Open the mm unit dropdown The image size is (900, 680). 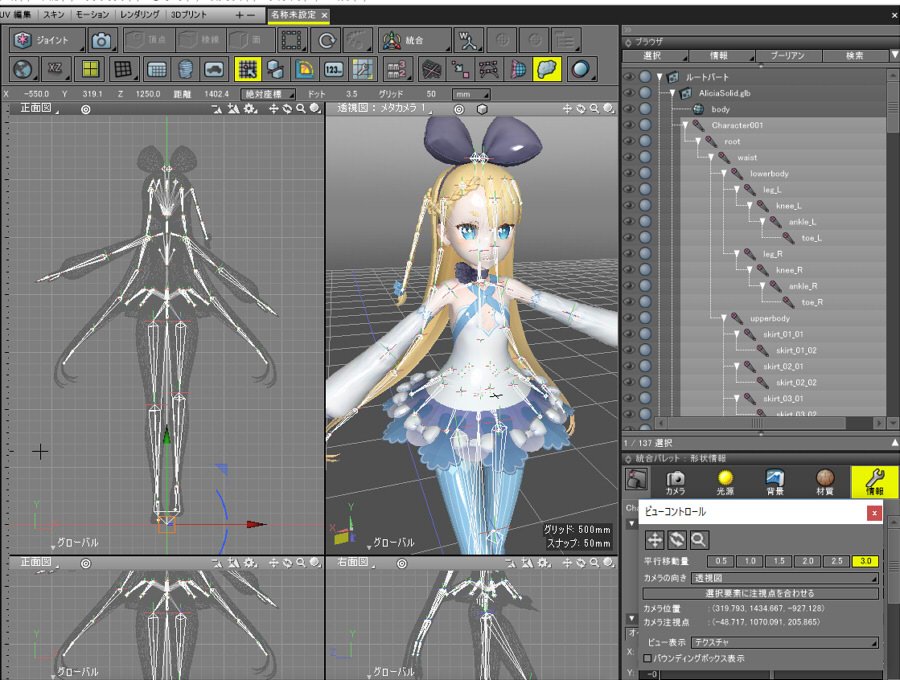pos(469,94)
